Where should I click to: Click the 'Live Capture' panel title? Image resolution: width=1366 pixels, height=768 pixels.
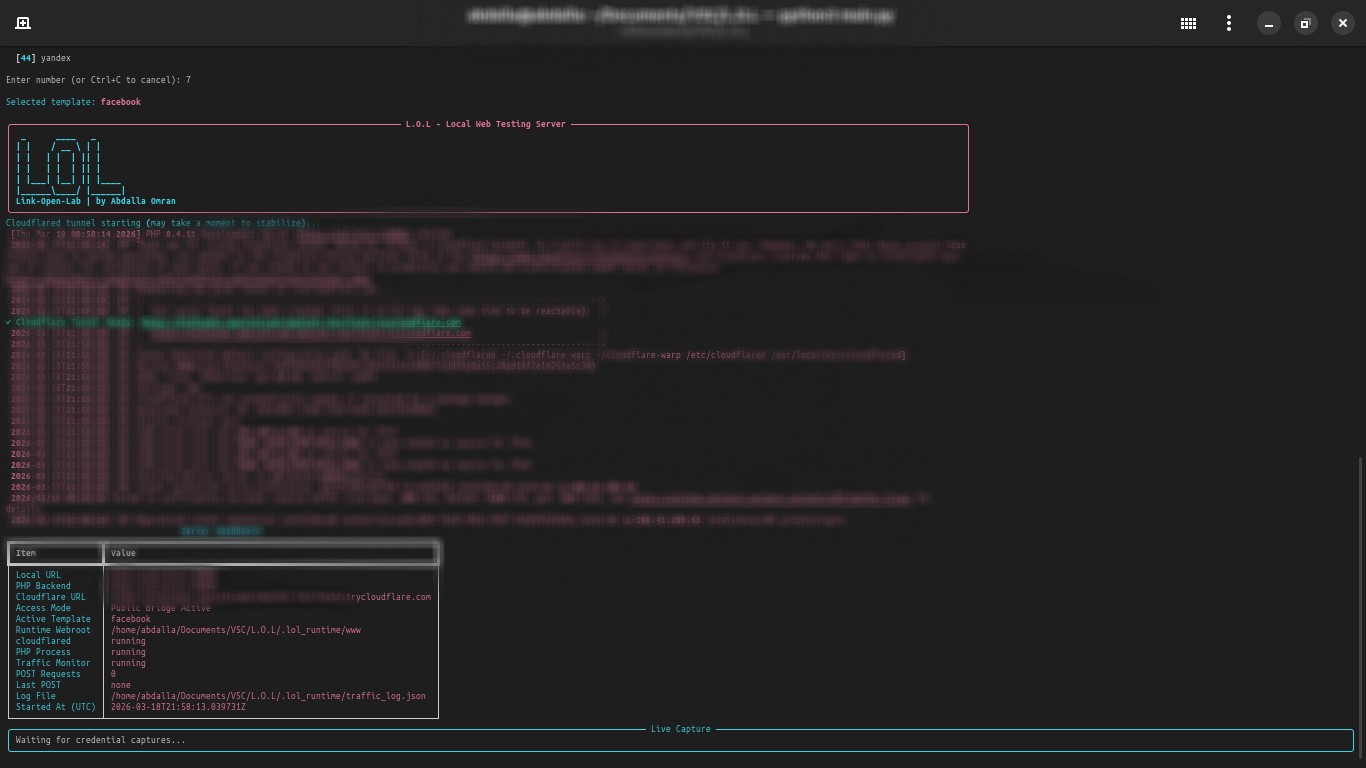point(680,729)
